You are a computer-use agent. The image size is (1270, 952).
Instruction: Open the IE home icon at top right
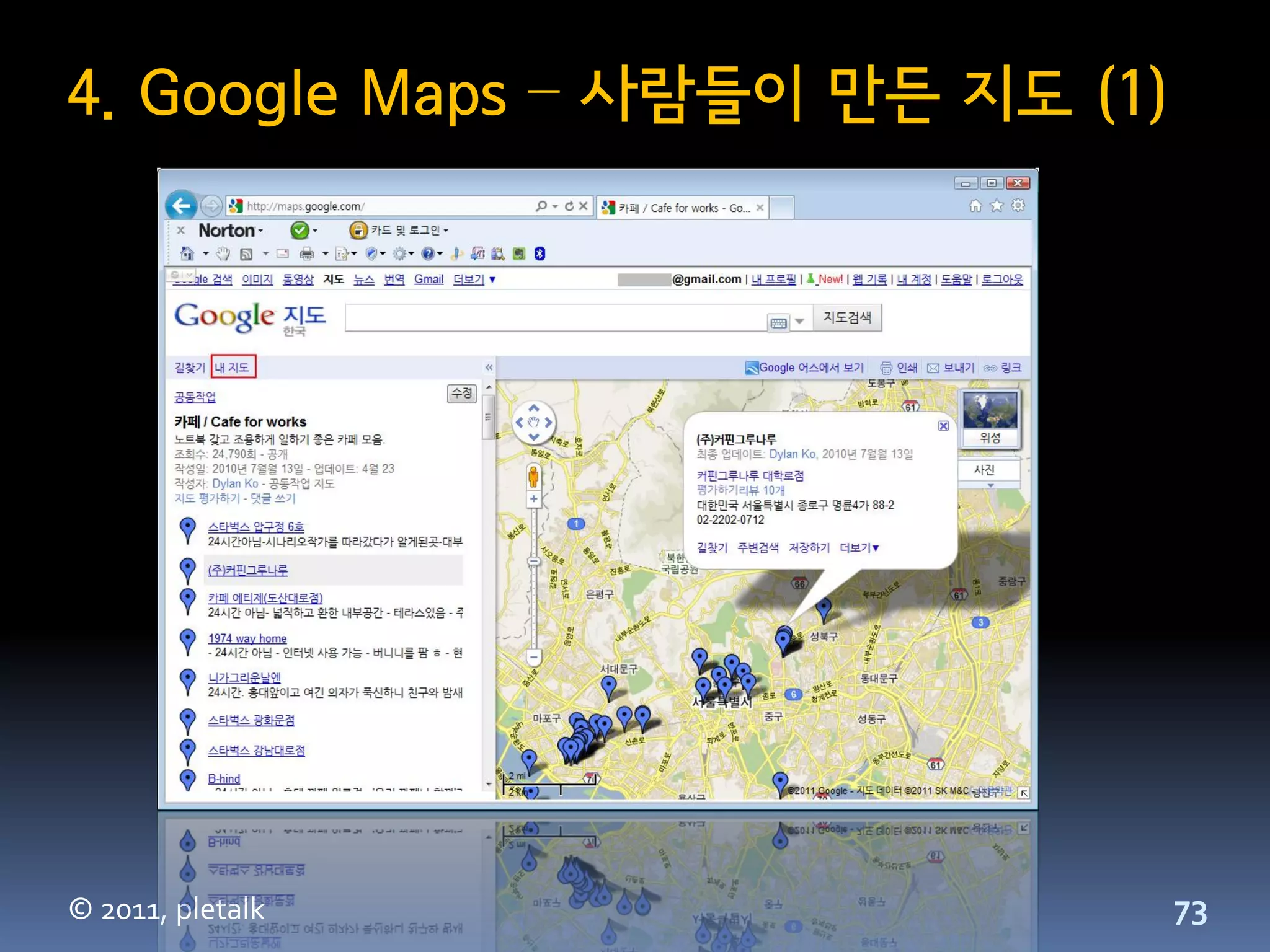pyautogui.click(x=975, y=205)
